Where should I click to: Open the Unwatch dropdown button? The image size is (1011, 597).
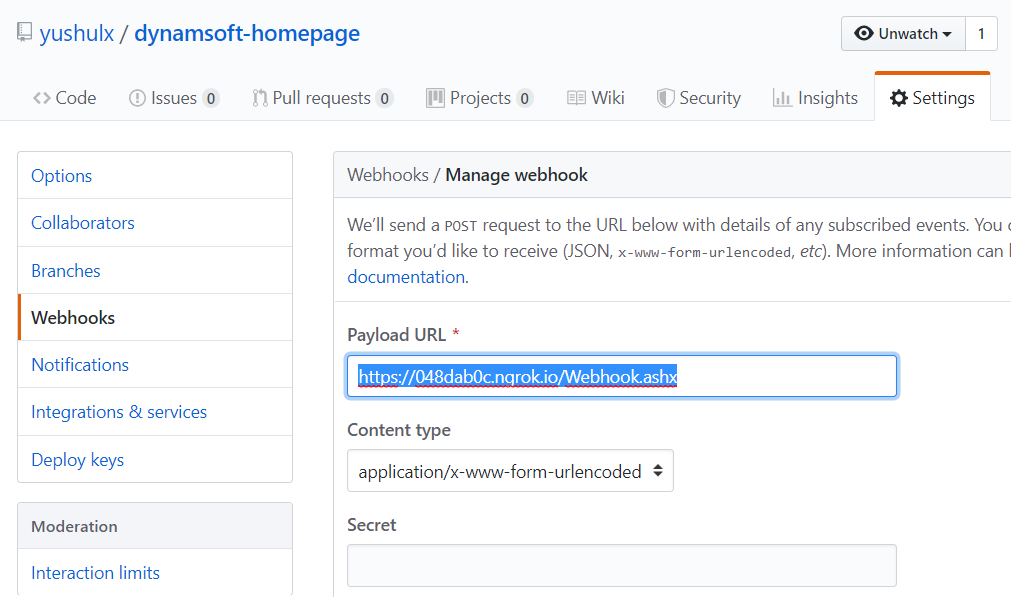click(903, 33)
